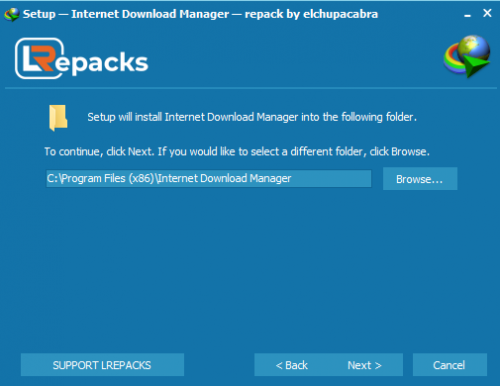Cancel the installation
Image resolution: width=500 pixels, height=386 pixels.
[450, 365]
